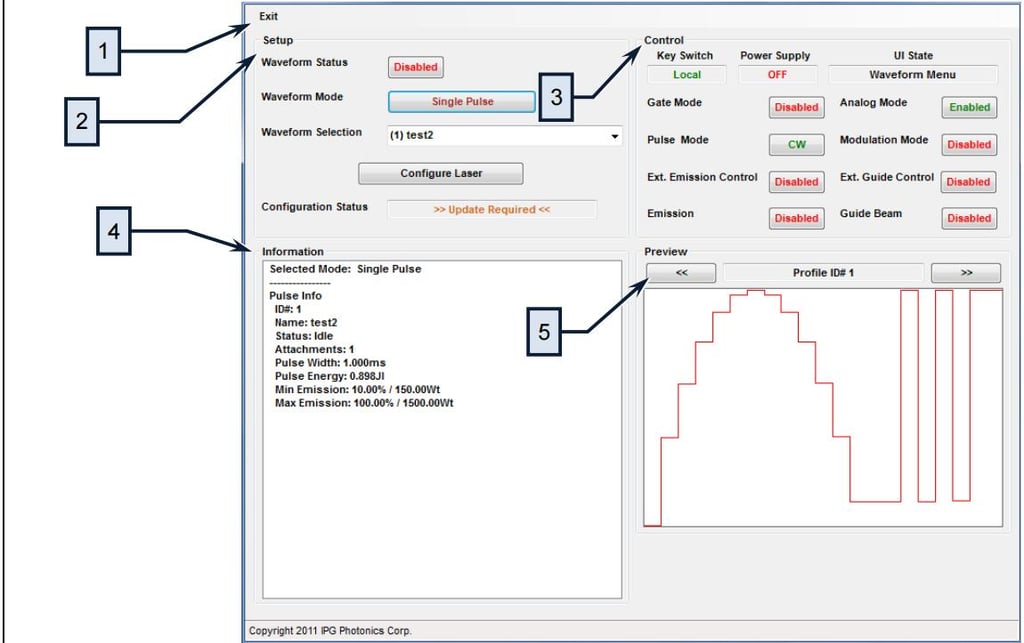Image resolution: width=1024 pixels, height=643 pixels.
Task: Click the Single Pulse waveform mode button
Action: pos(462,101)
